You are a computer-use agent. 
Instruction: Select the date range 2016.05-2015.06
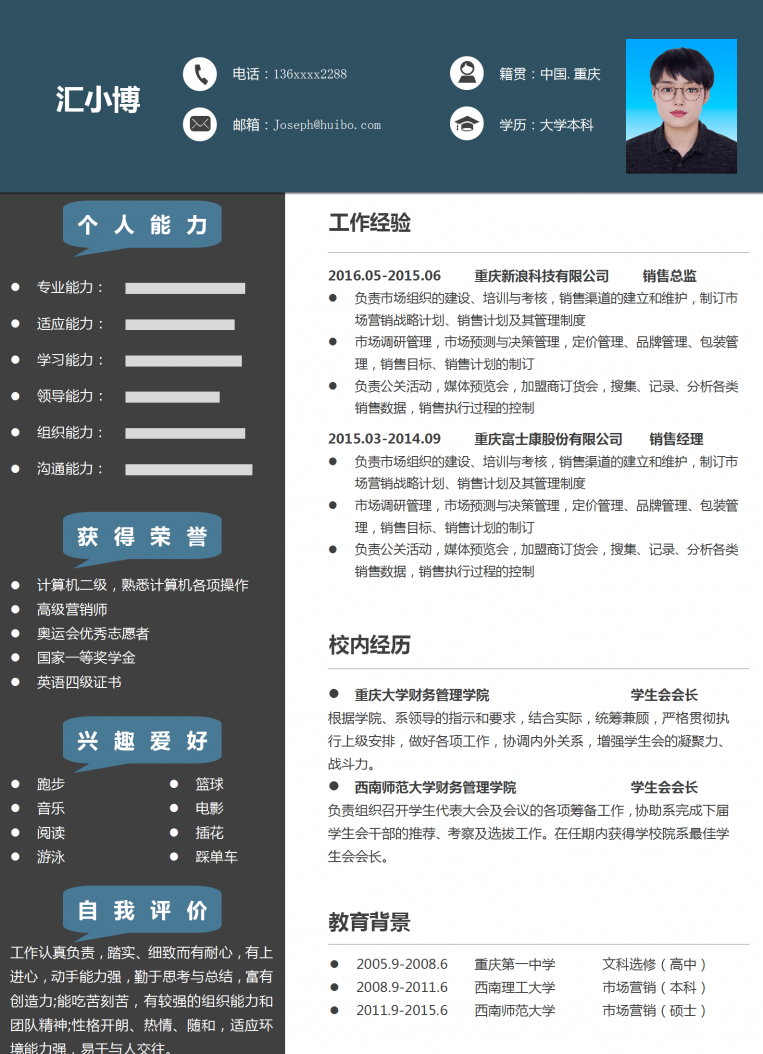pos(385,276)
